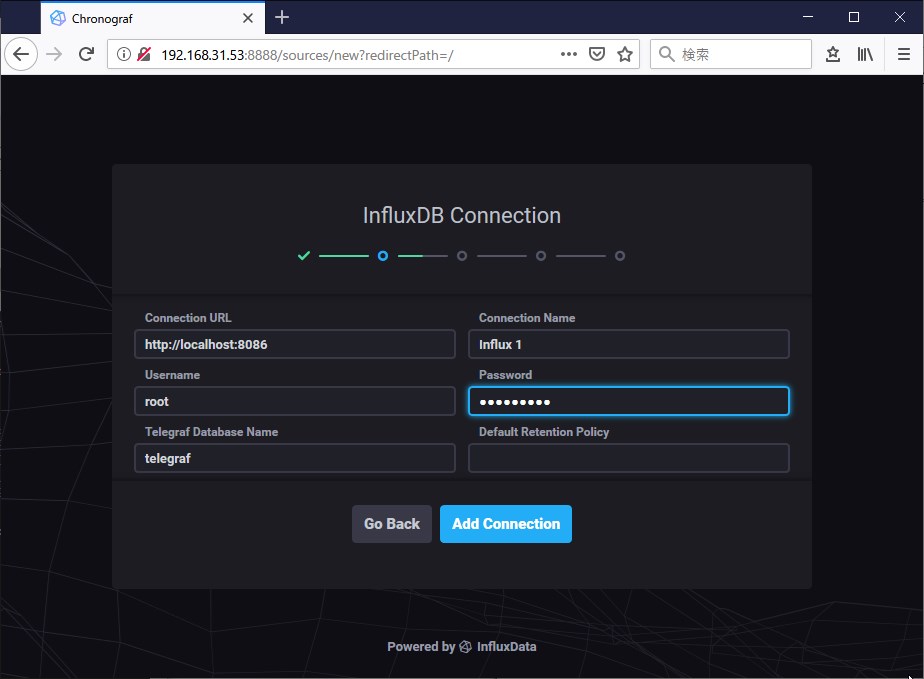924x679 pixels.
Task: Click the Go Back button
Action: point(392,523)
